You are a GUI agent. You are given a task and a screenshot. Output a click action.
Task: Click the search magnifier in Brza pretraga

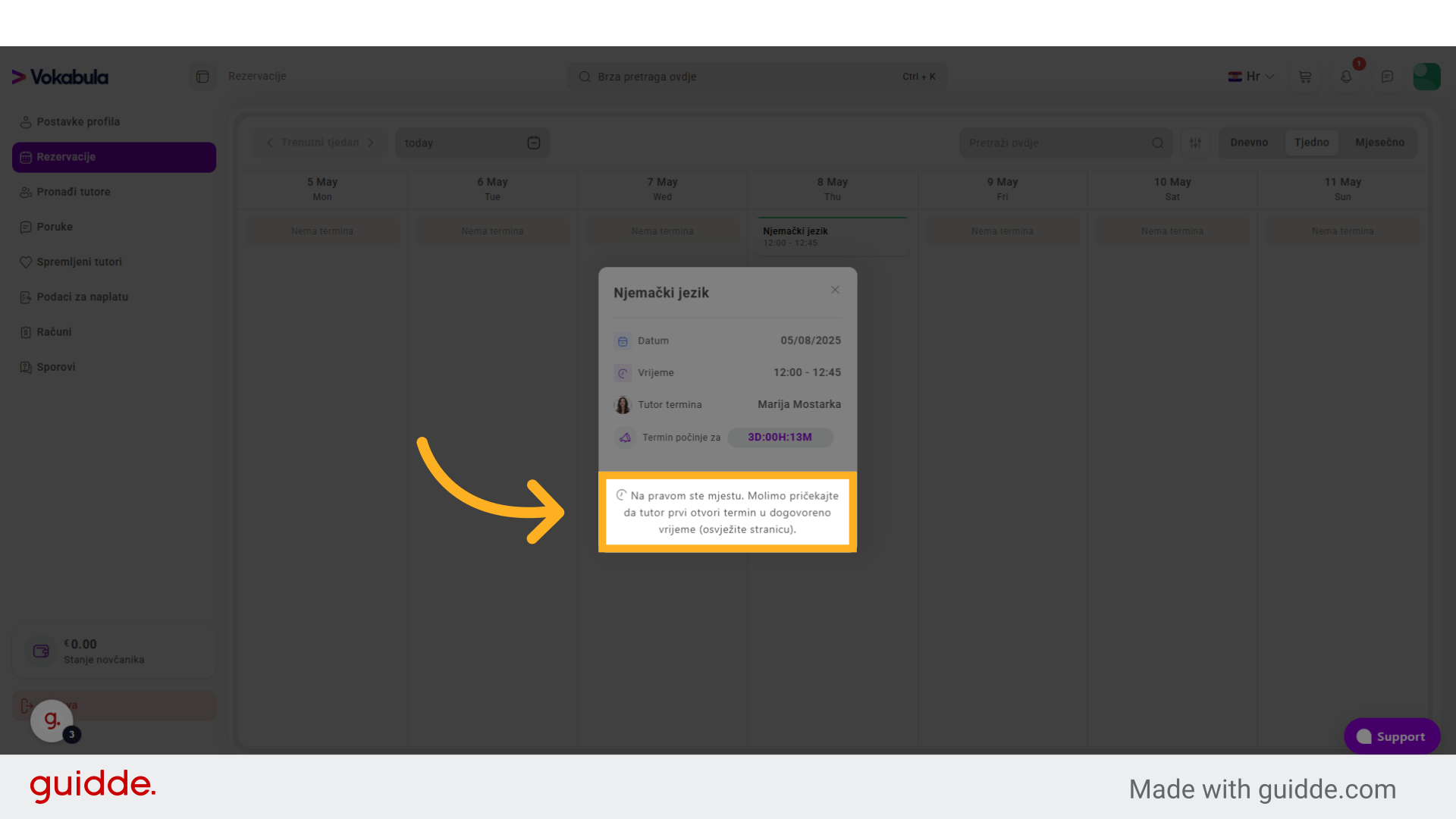585,77
